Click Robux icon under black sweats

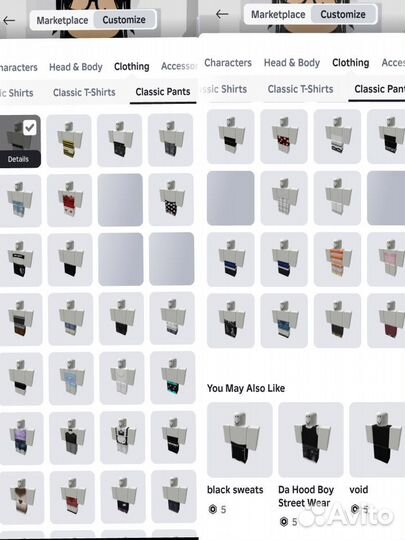[213, 509]
